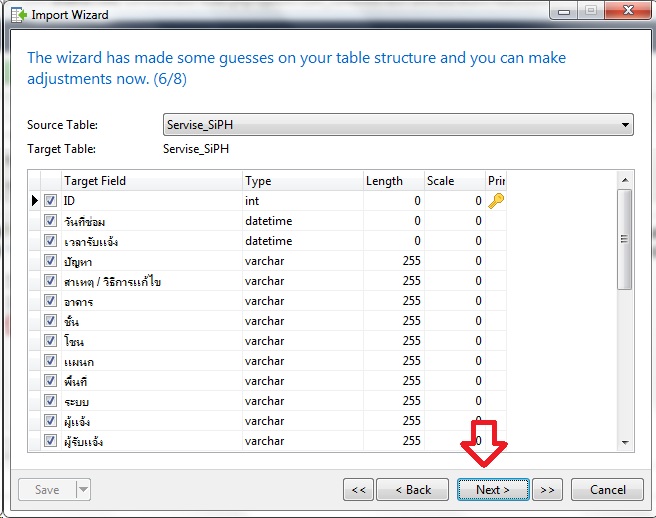Toggle the checkbox for the first datetime field
656x518 pixels.
(x=50, y=221)
